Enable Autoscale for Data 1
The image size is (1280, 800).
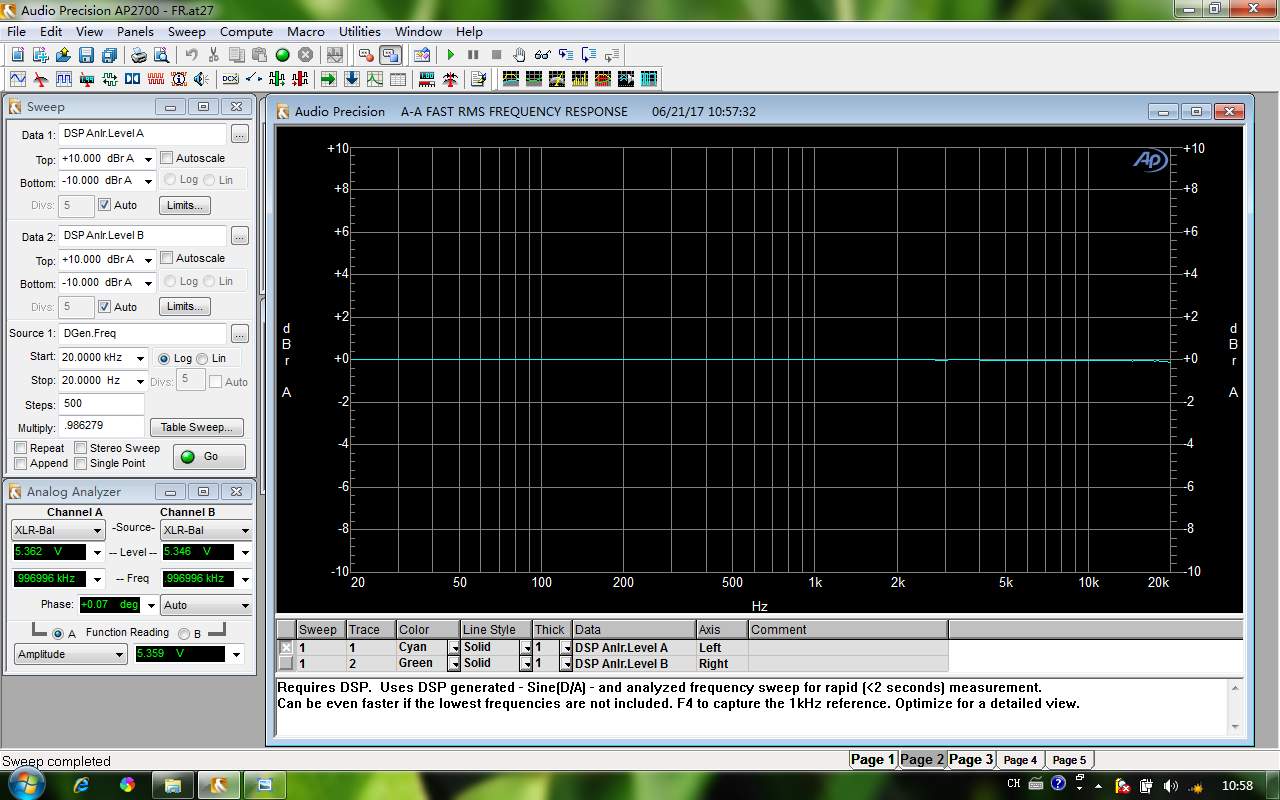pyautogui.click(x=167, y=158)
